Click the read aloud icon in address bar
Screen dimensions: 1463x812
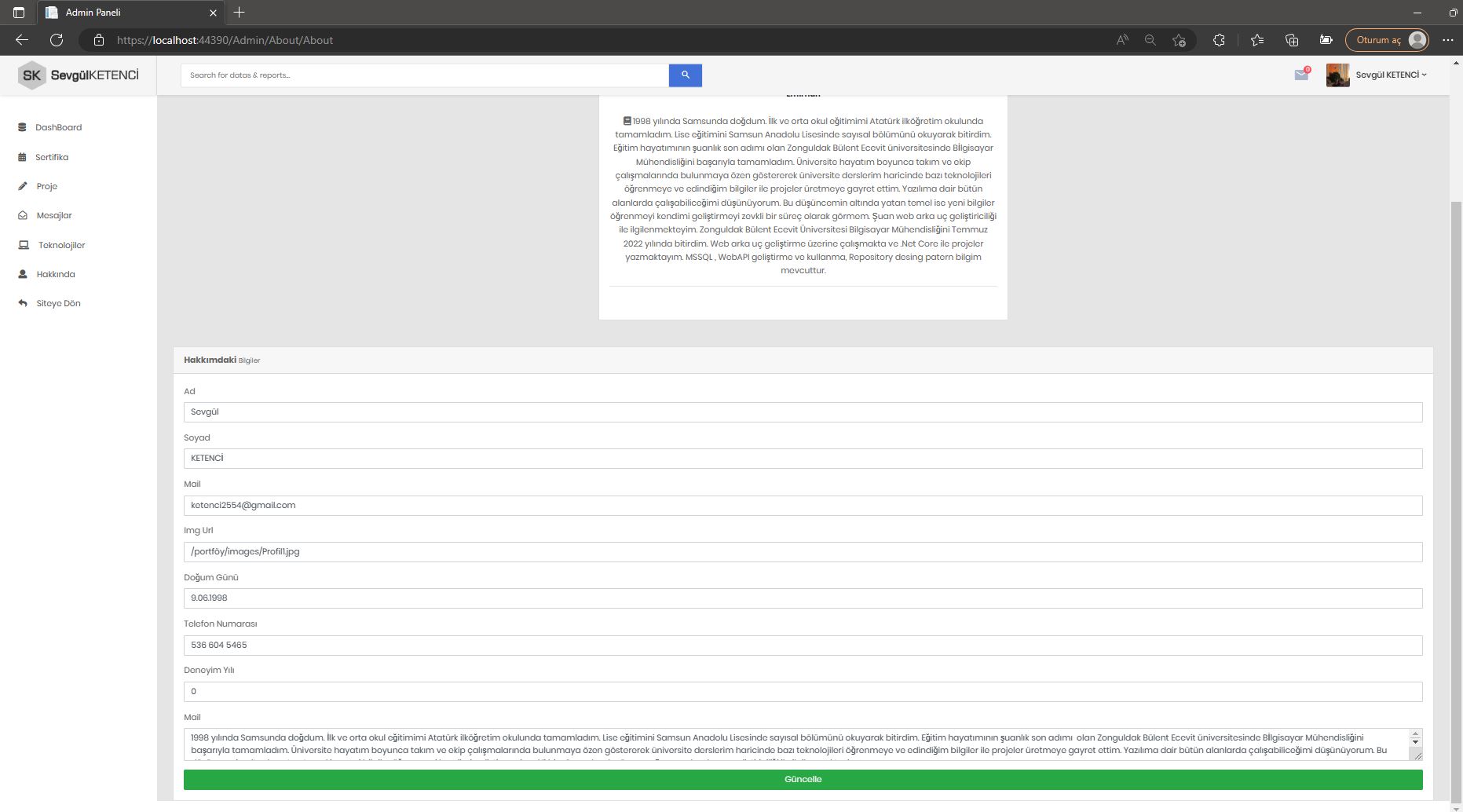[x=1122, y=40]
